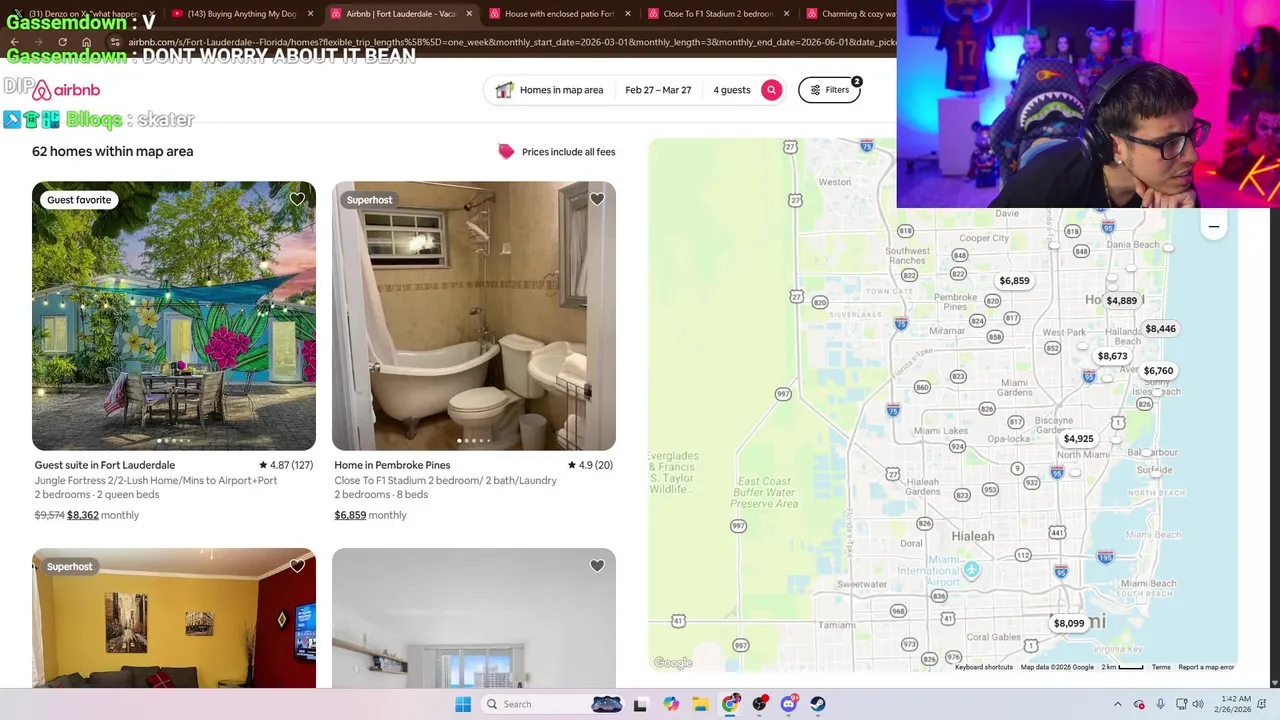The image size is (1280, 720).
Task: Open the Jungle Fortress patio photo
Action: pos(174,316)
